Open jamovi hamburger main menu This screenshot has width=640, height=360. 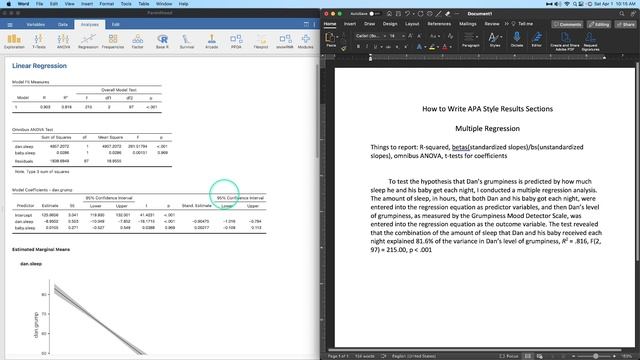(10, 24)
